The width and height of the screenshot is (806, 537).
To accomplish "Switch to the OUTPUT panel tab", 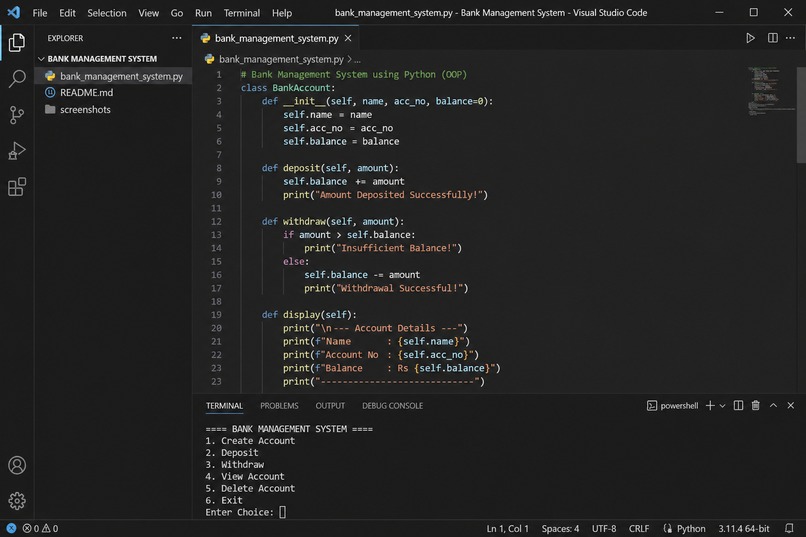I will 330,406.
